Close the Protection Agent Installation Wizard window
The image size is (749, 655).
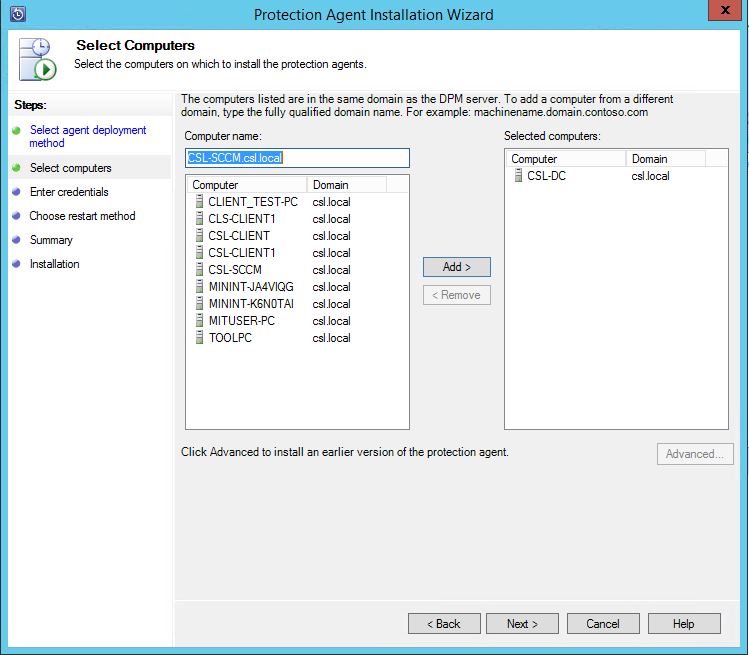click(725, 10)
